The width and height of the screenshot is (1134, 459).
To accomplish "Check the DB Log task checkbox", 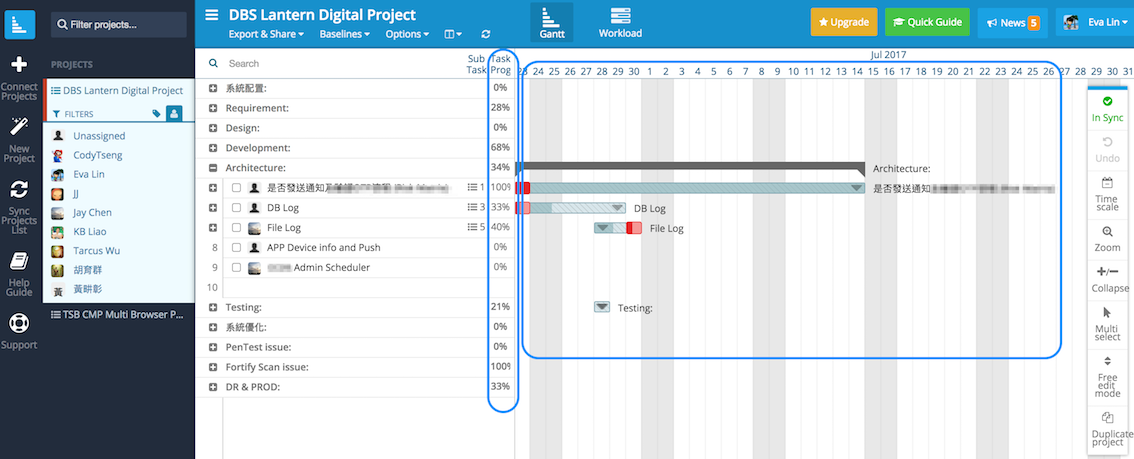I will [236, 207].
